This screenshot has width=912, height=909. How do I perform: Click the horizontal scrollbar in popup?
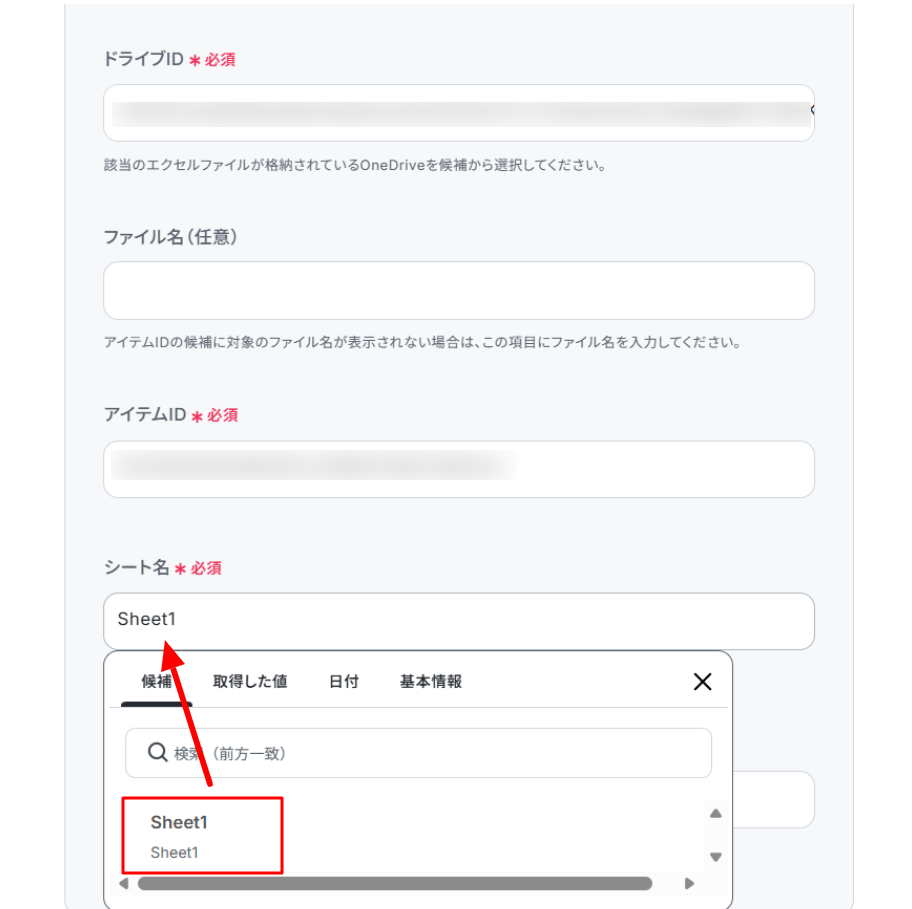tap(394, 883)
